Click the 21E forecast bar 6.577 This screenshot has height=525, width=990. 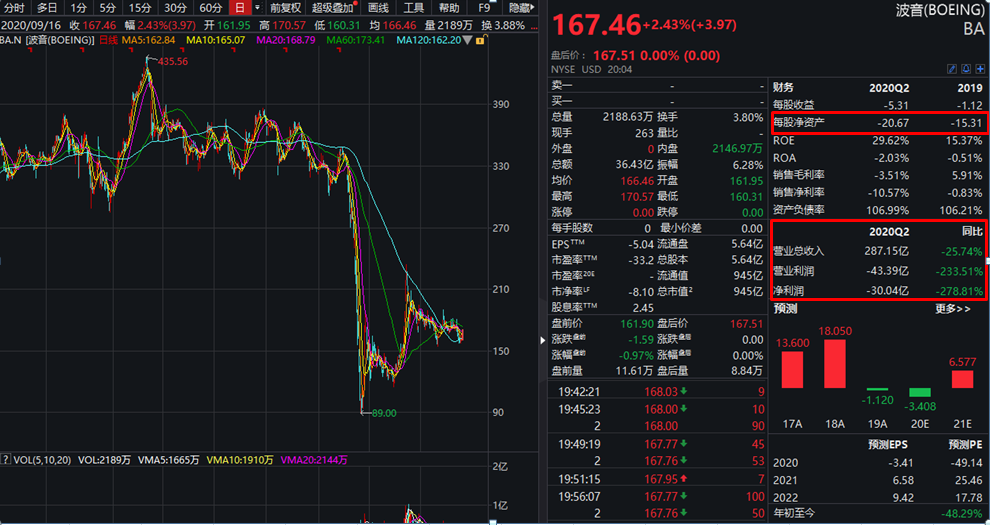pyautogui.click(x=962, y=379)
